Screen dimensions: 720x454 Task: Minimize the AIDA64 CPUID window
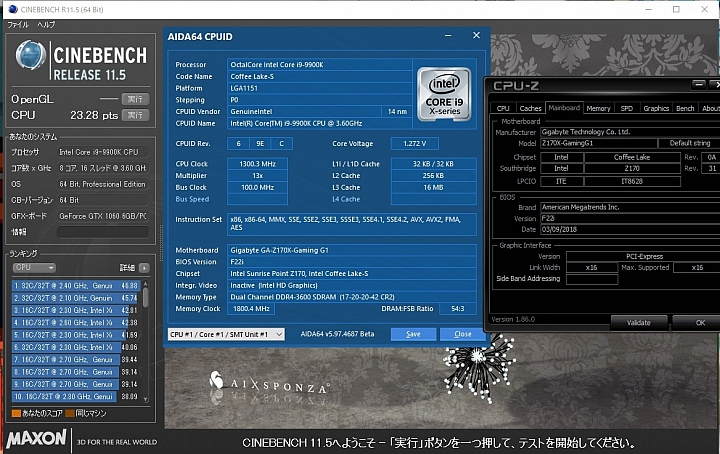pos(448,36)
